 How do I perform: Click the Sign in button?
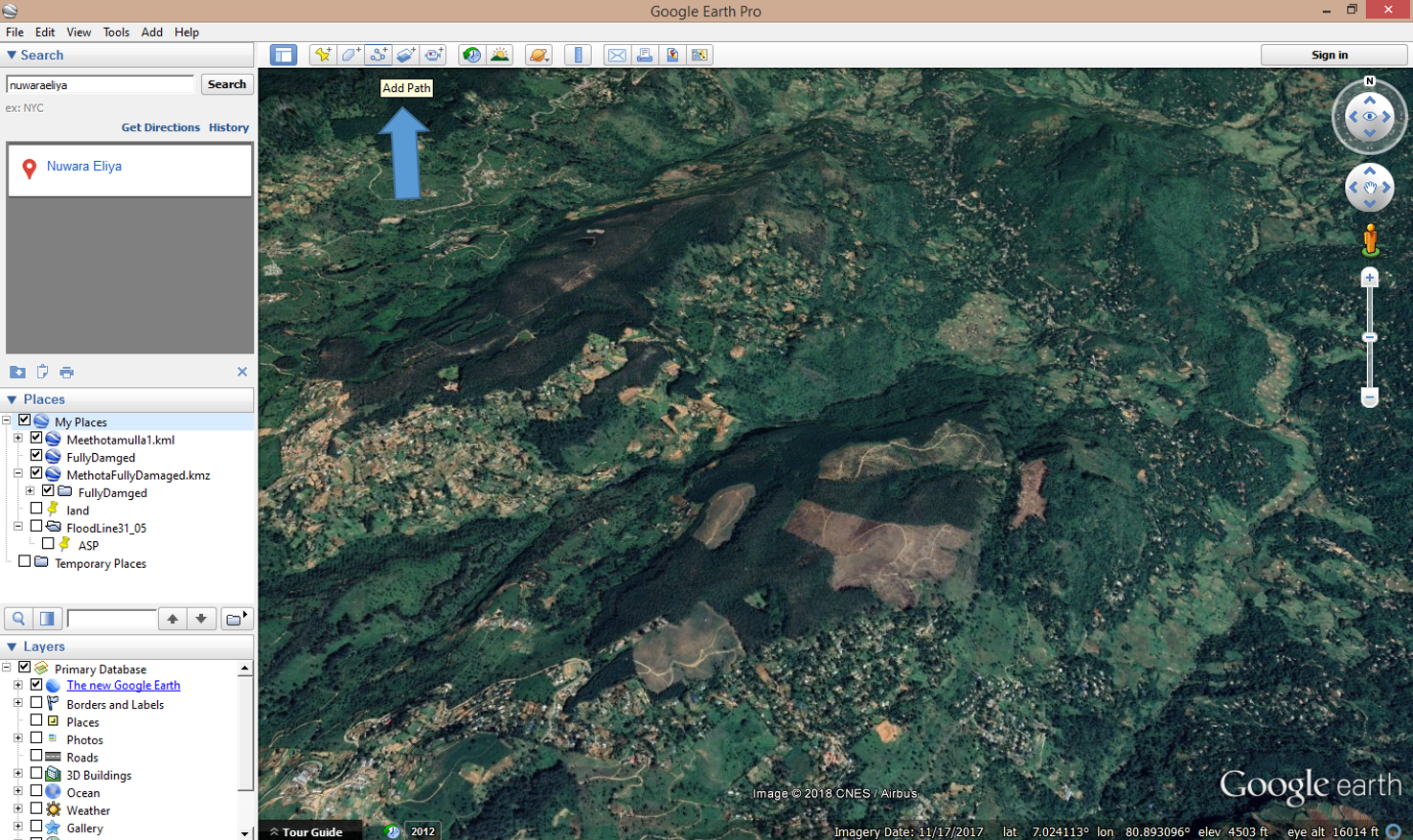coord(1333,55)
